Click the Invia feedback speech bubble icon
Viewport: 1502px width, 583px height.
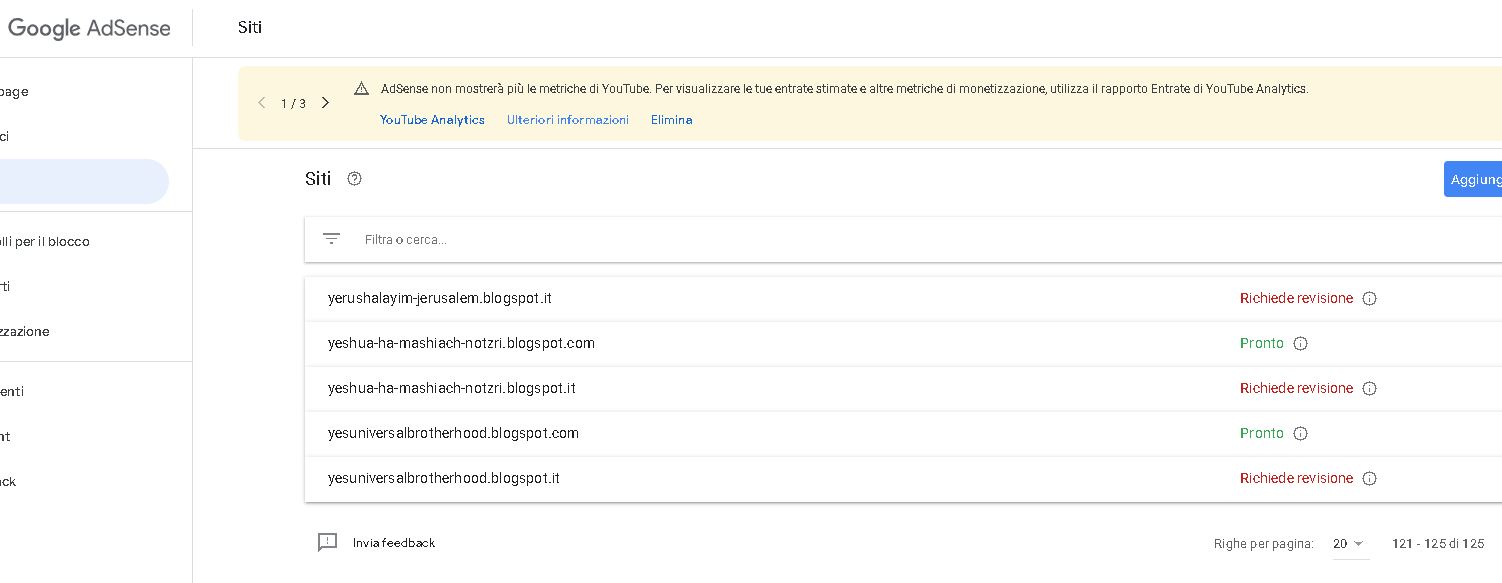tap(327, 542)
